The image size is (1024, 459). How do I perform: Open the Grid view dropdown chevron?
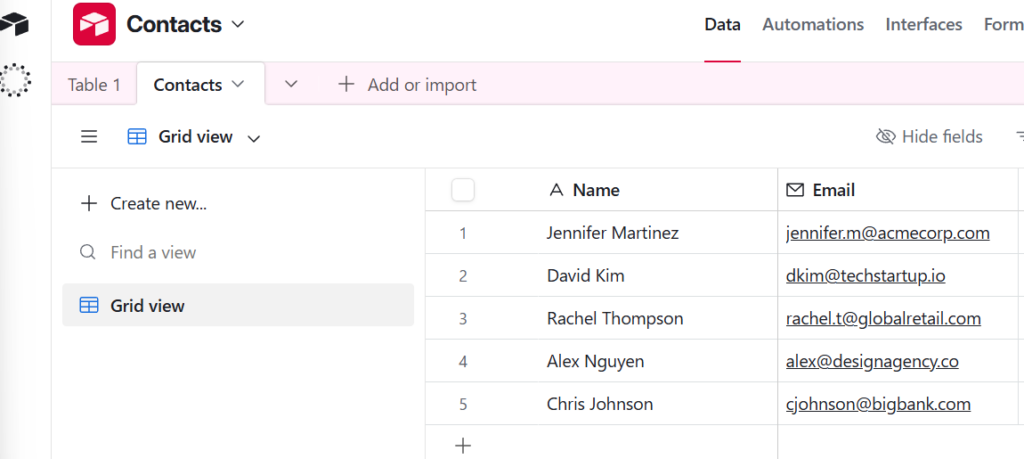click(x=254, y=138)
